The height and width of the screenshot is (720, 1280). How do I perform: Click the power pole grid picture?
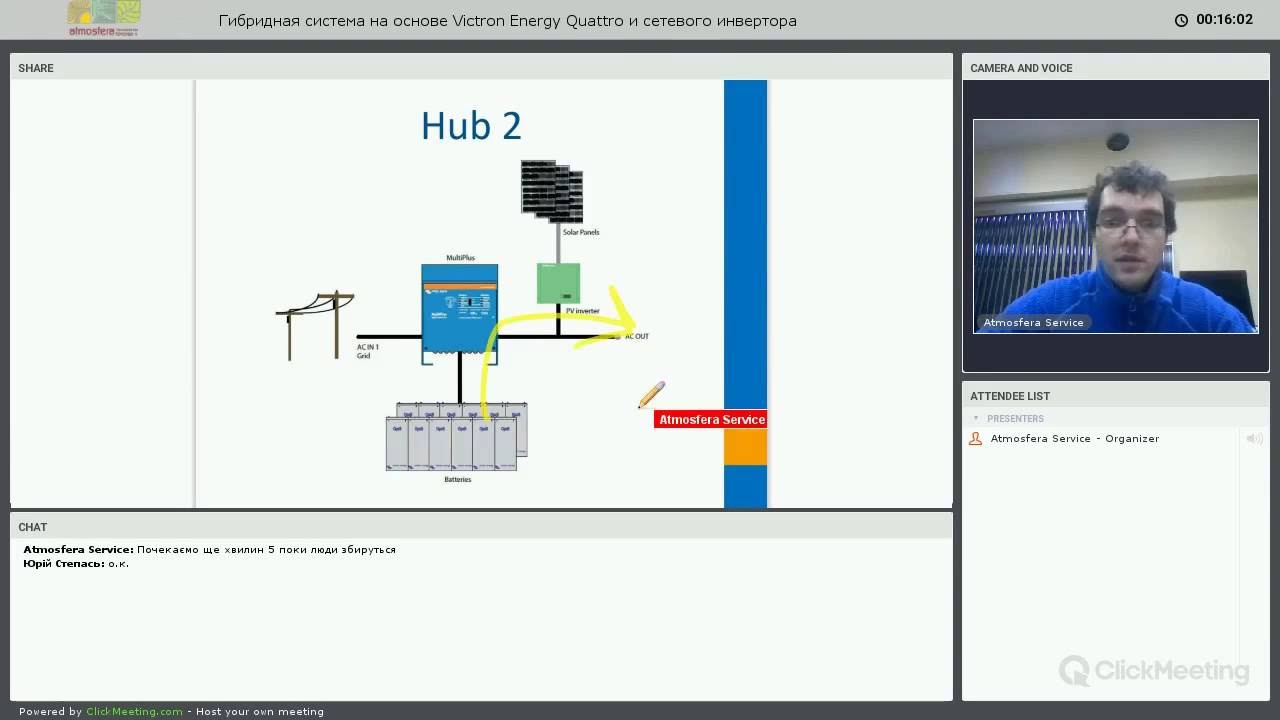[x=316, y=325]
